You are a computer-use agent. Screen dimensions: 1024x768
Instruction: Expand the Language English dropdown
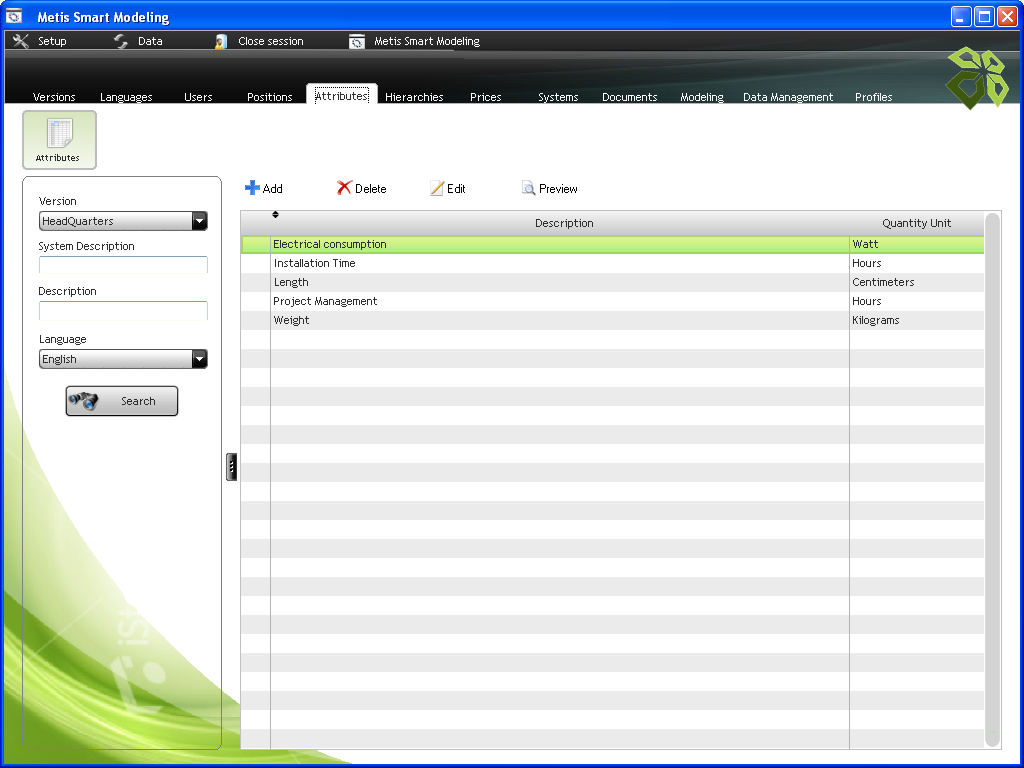click(199, 359)
